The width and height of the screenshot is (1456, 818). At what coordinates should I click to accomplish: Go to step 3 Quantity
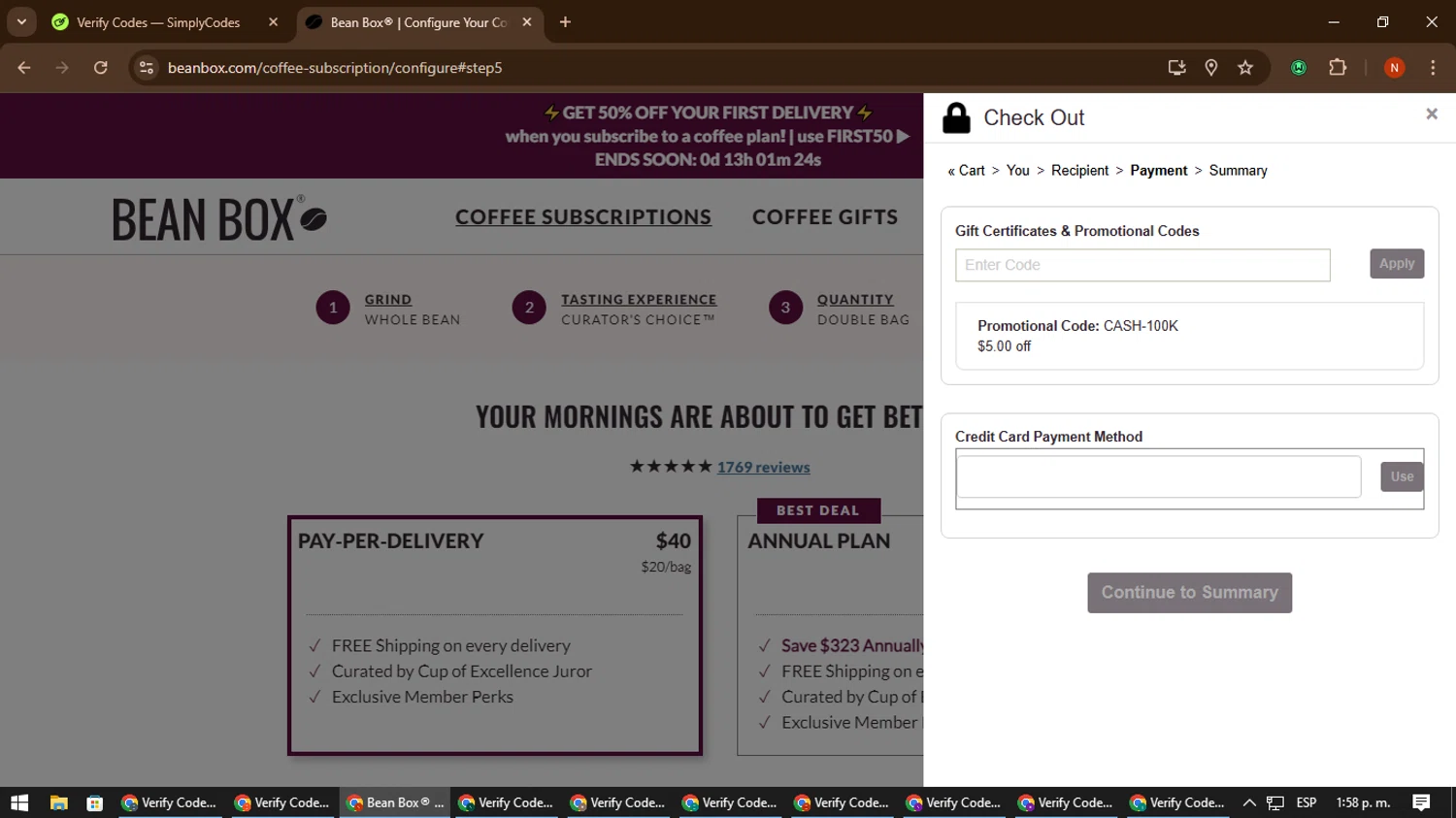click(855, 300)
